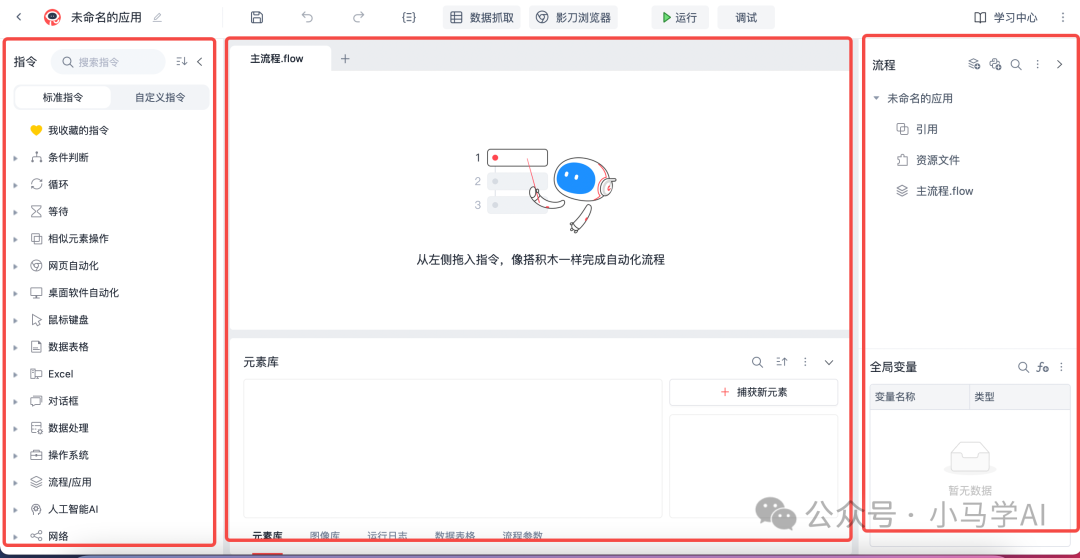Select 资源文件 in the flow tree

pyautogui.click(x=937, y=161)
